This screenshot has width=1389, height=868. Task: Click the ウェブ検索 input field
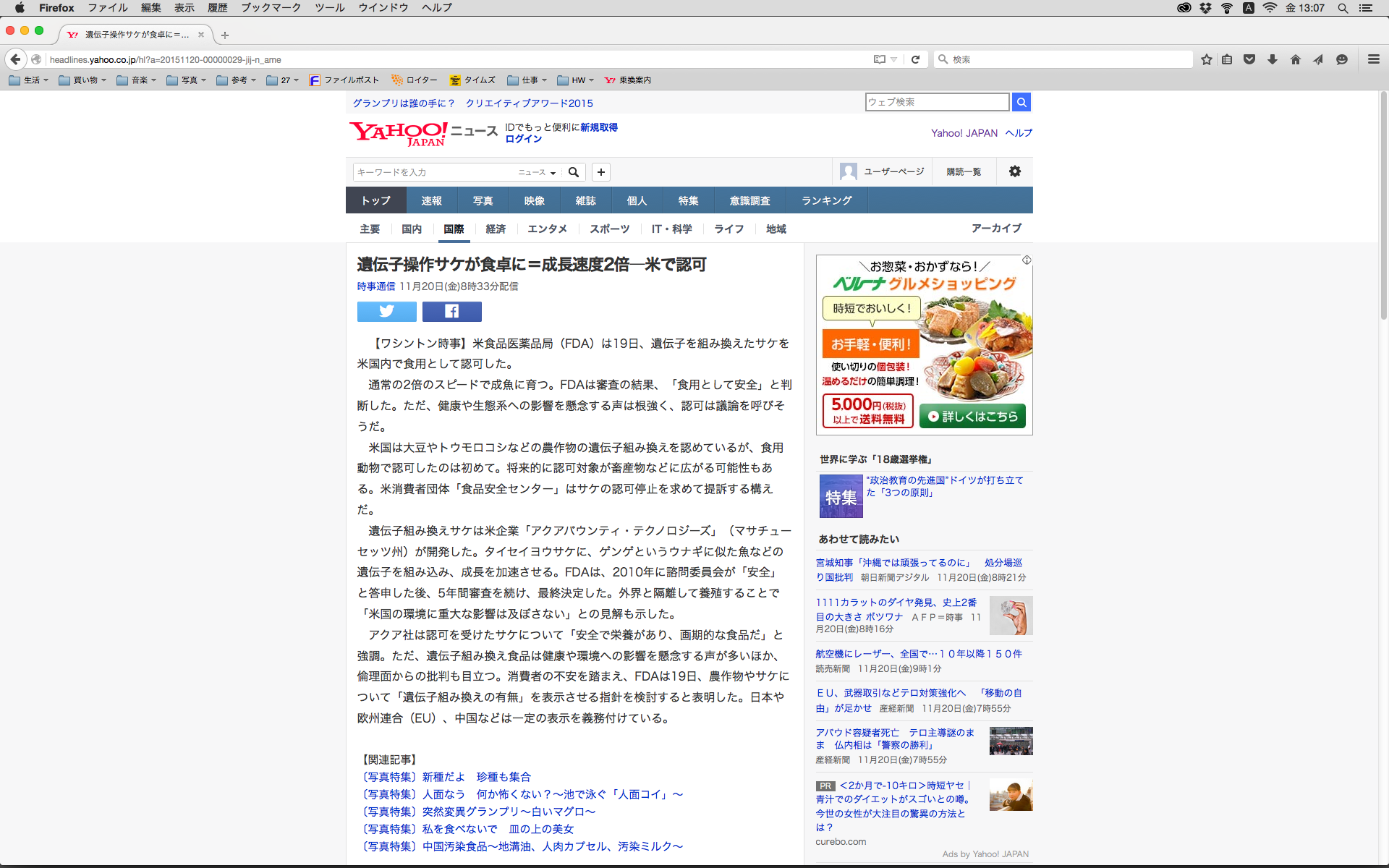(936, 102)
